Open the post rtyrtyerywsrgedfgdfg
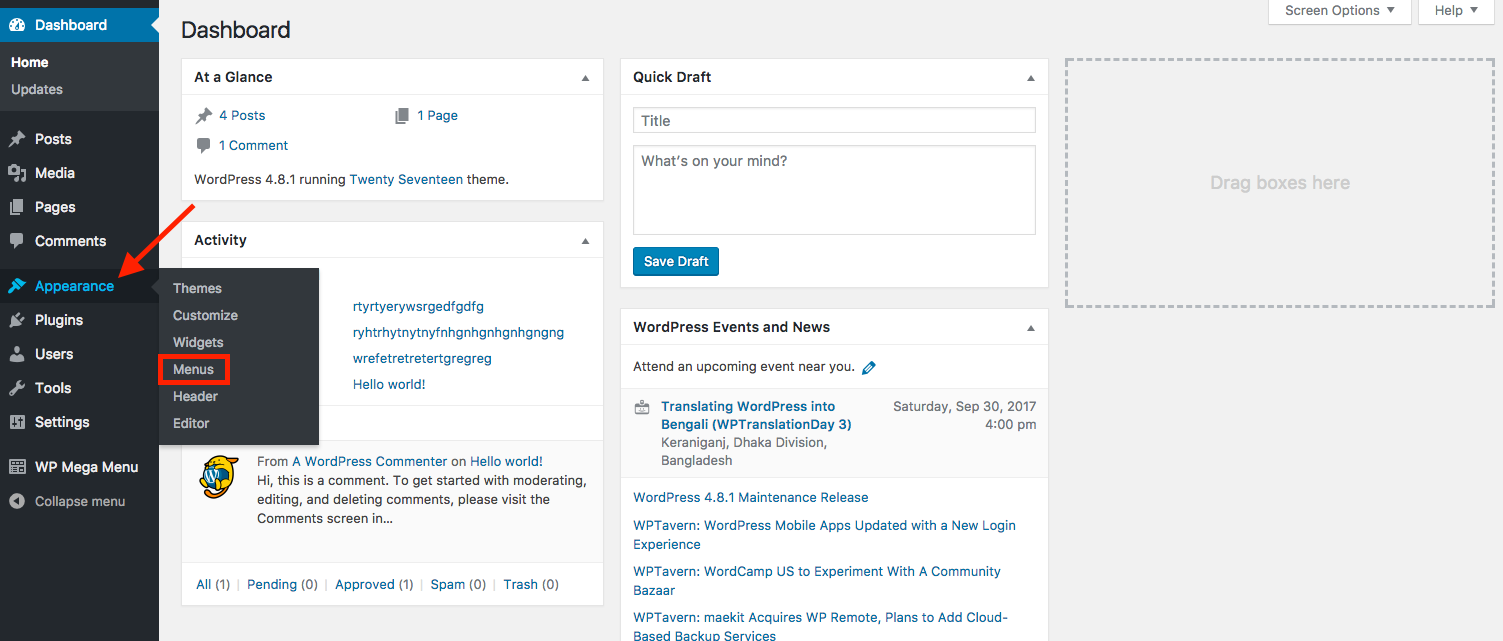 418,307
